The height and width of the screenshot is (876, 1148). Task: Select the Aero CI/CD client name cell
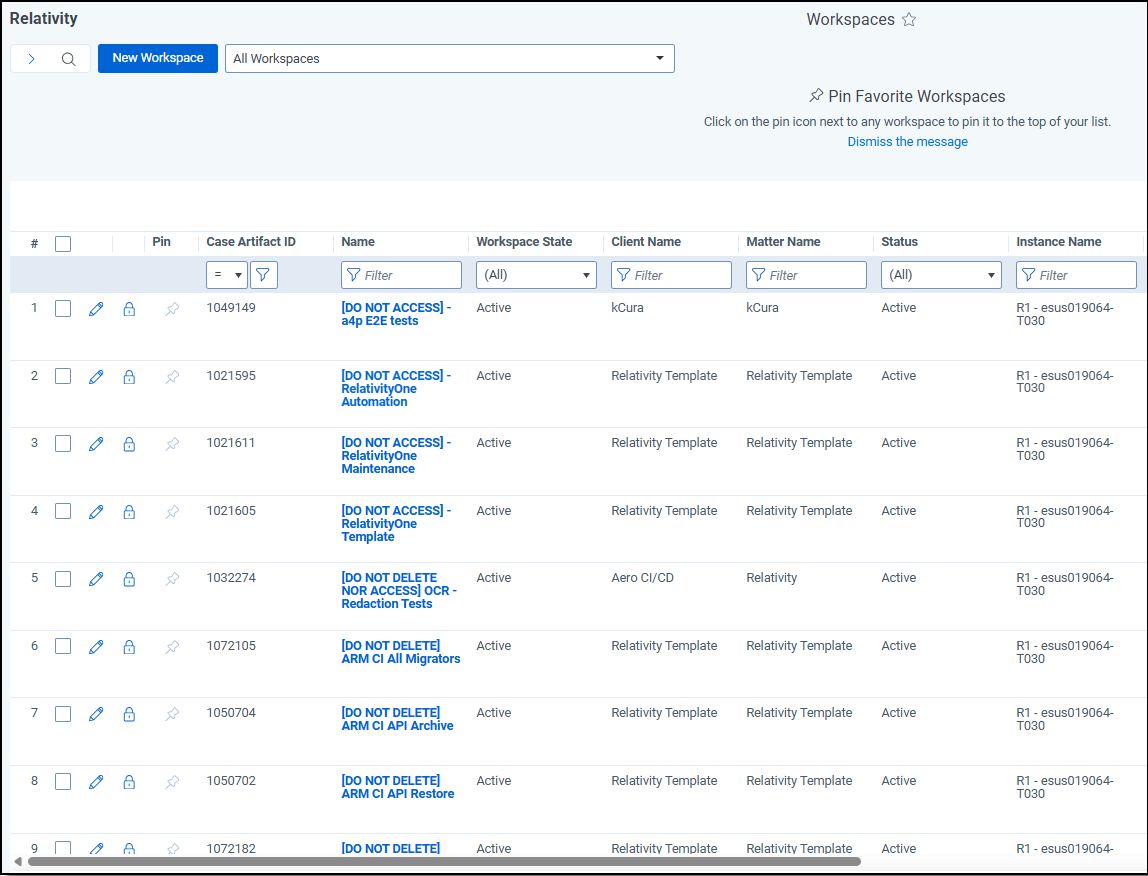642,578
